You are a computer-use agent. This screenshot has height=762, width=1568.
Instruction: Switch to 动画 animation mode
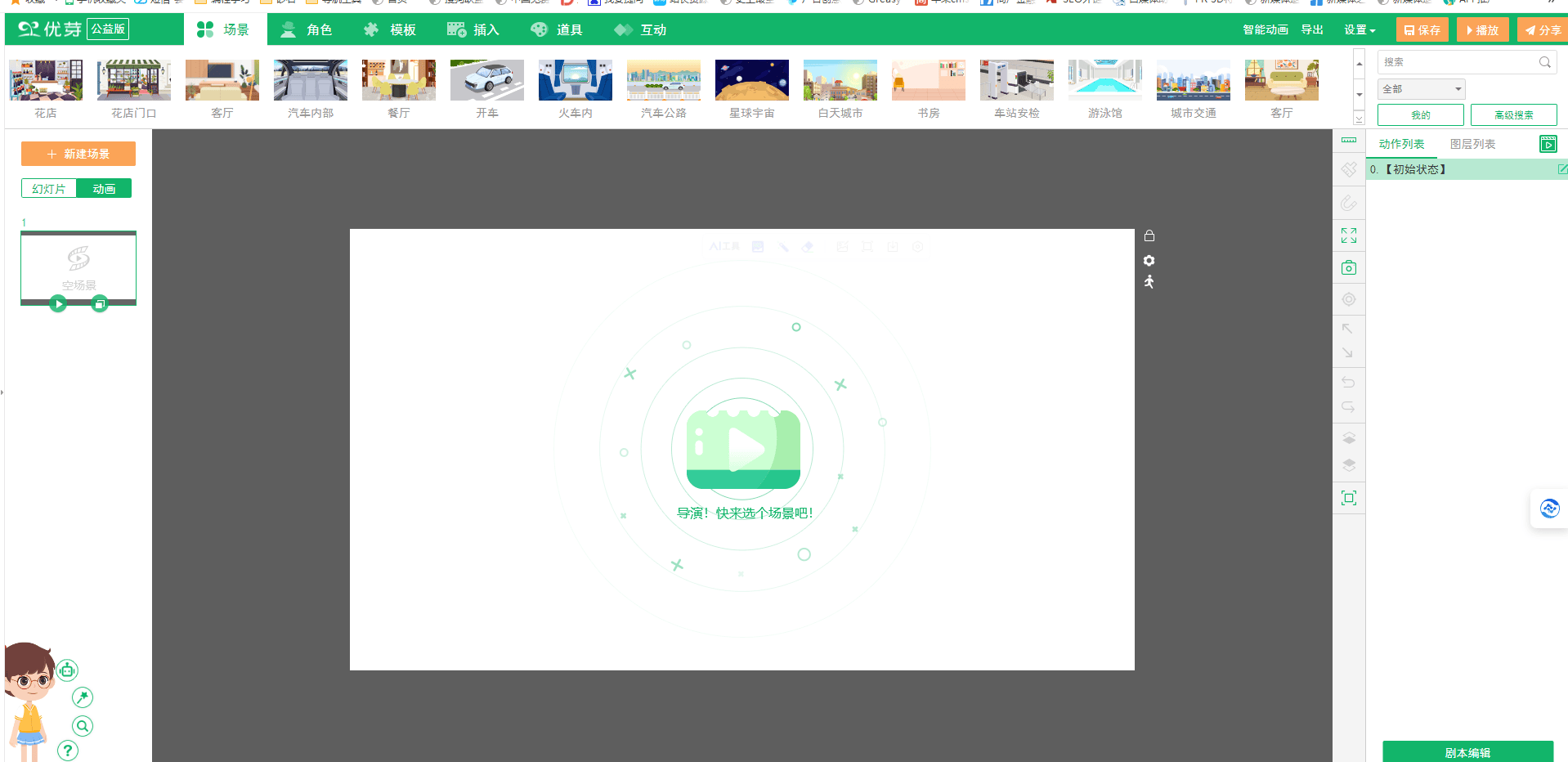click(104, 189)
